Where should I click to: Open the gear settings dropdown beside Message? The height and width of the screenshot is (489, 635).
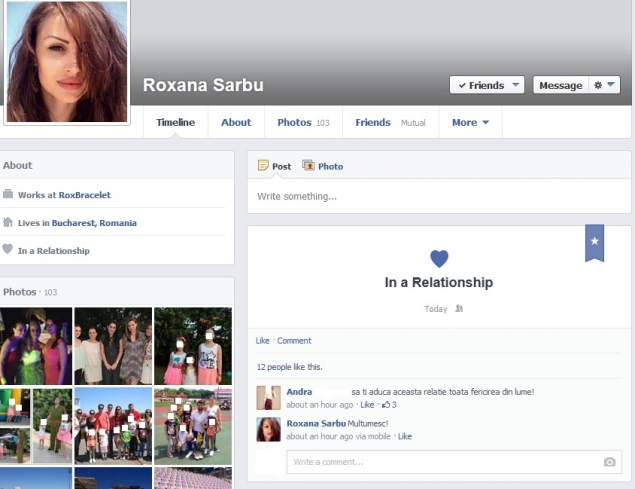tap(604, 86)
